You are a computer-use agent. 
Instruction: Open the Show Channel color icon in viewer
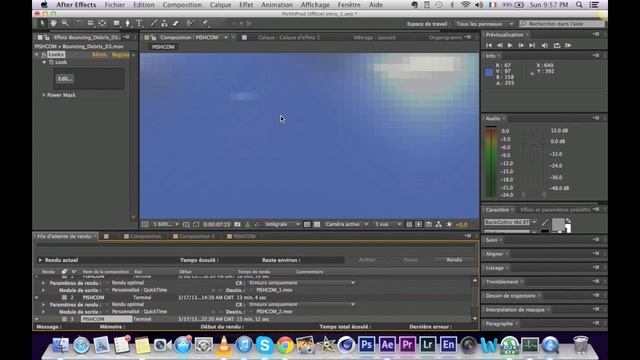click(x=257, y=224)
